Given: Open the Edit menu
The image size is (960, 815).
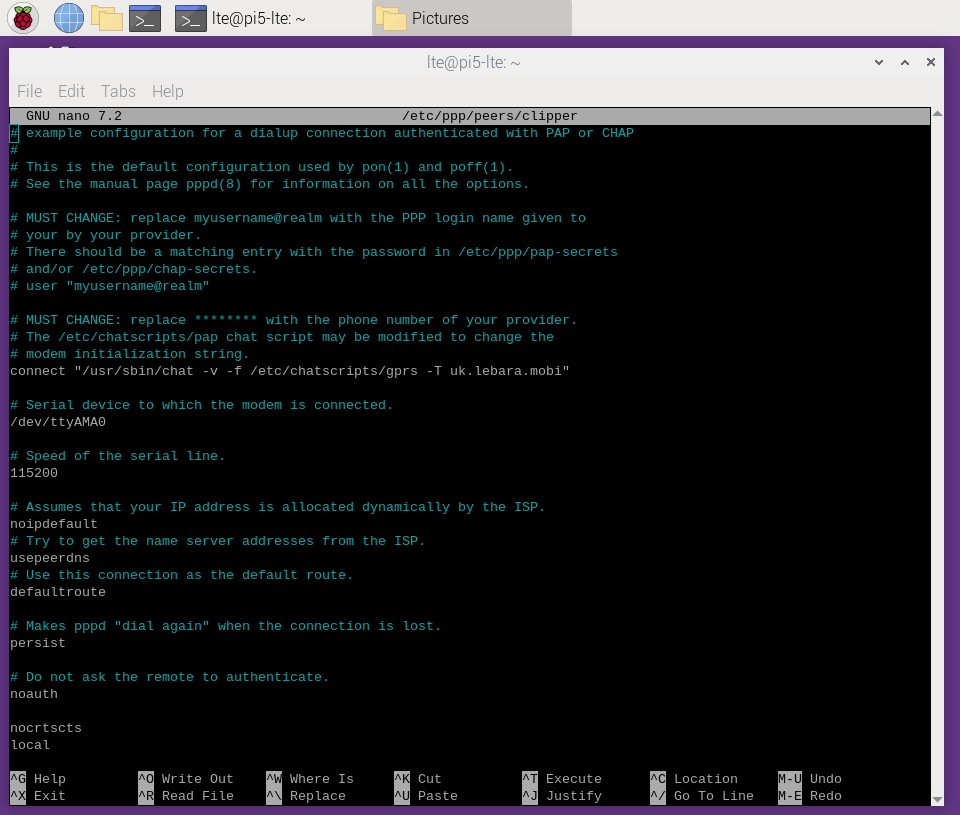Looking at the screenshot, I should pyautogui.click(x=71, y=91).
